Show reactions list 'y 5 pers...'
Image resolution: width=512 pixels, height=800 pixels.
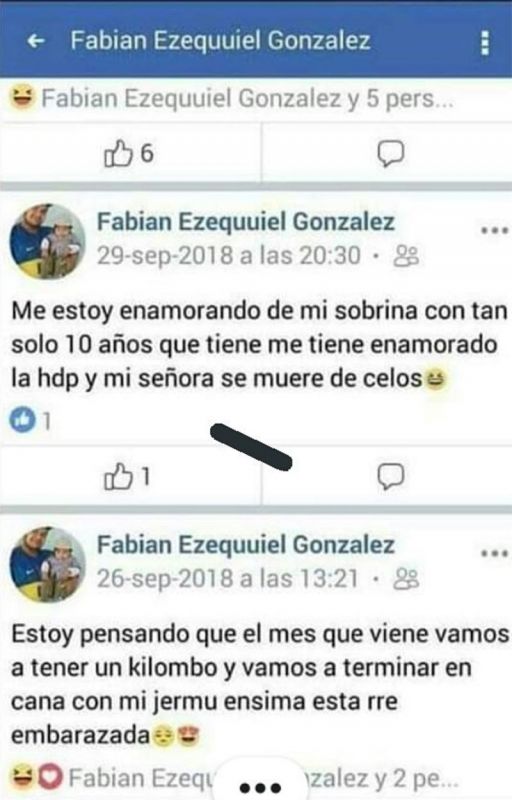(x=232, y=99)
